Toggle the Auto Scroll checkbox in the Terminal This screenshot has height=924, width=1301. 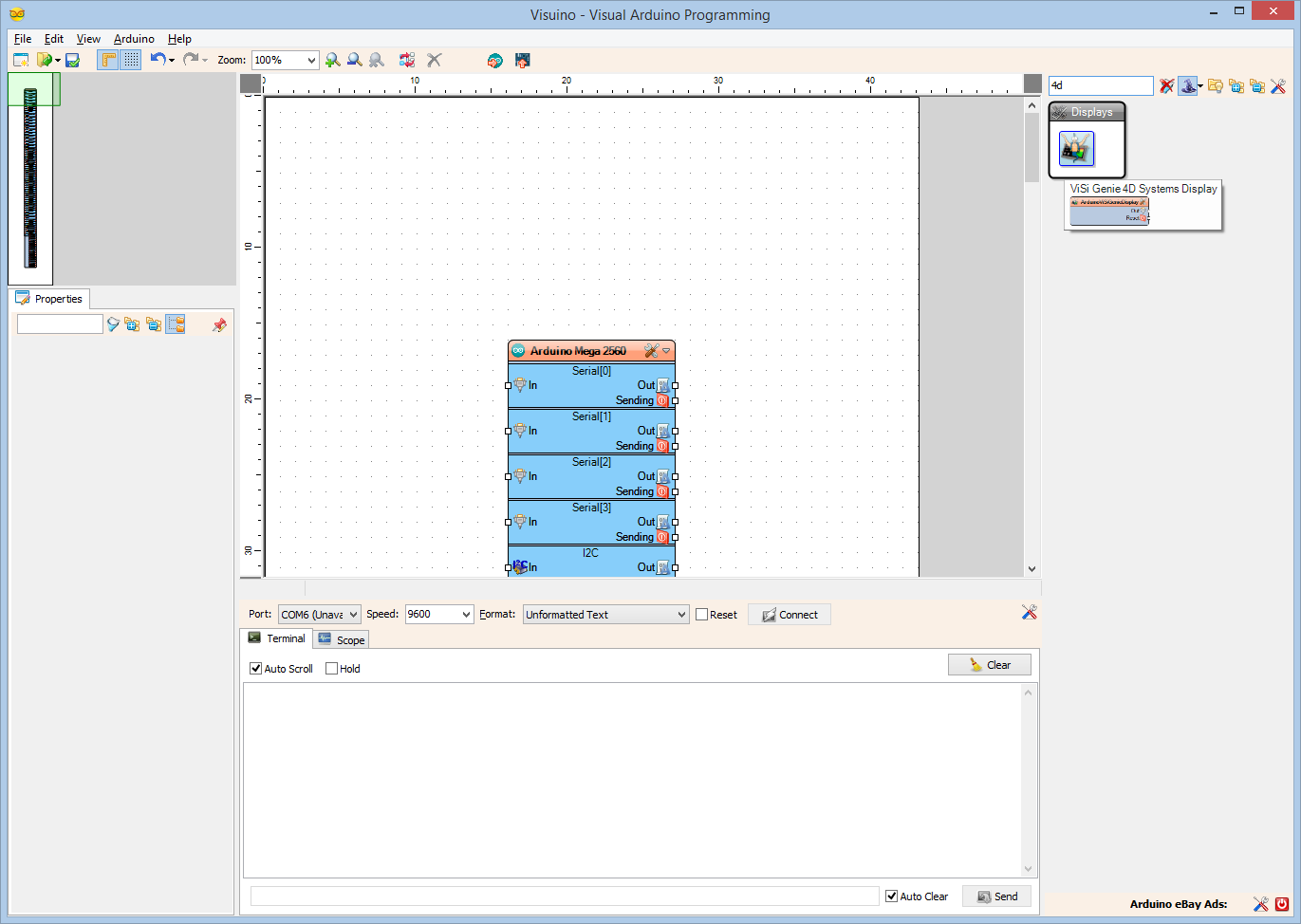coord(255,668)
